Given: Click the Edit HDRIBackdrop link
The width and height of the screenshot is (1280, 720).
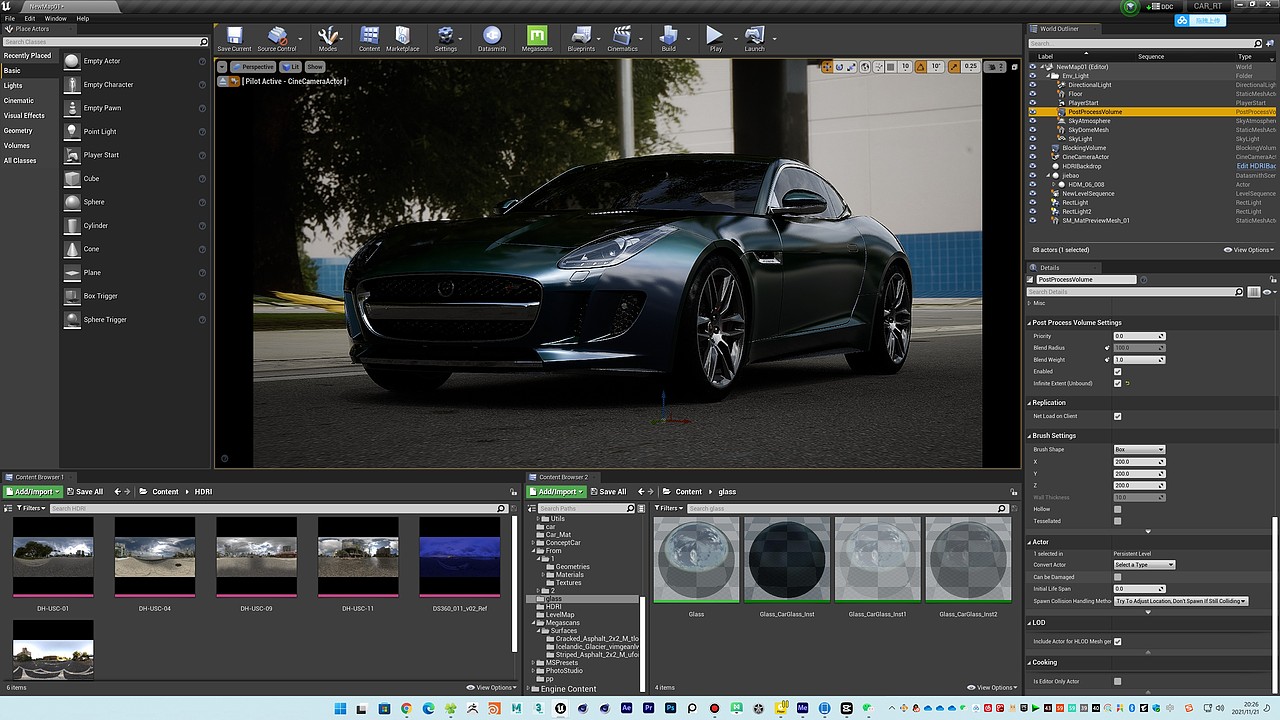Looking at the screenshot, I should pyautogui.click(x=1257, y=166).
